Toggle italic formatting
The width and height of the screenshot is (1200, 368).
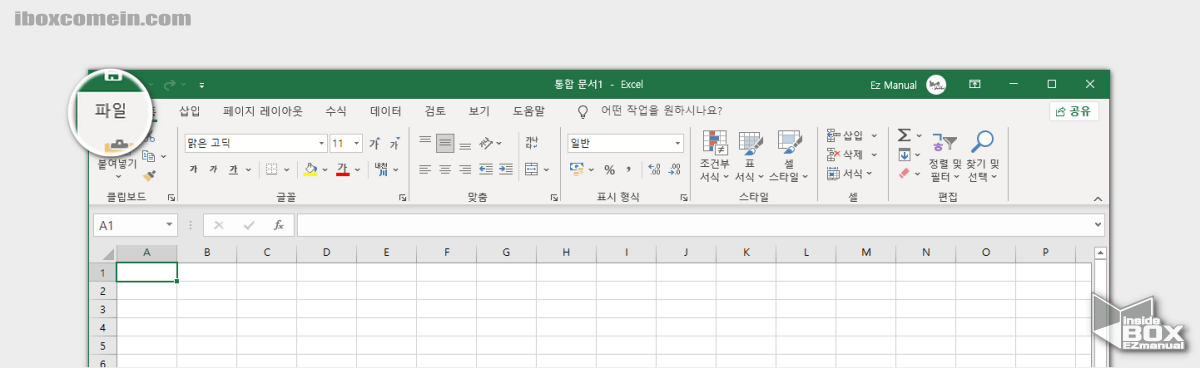coord(214,170)
